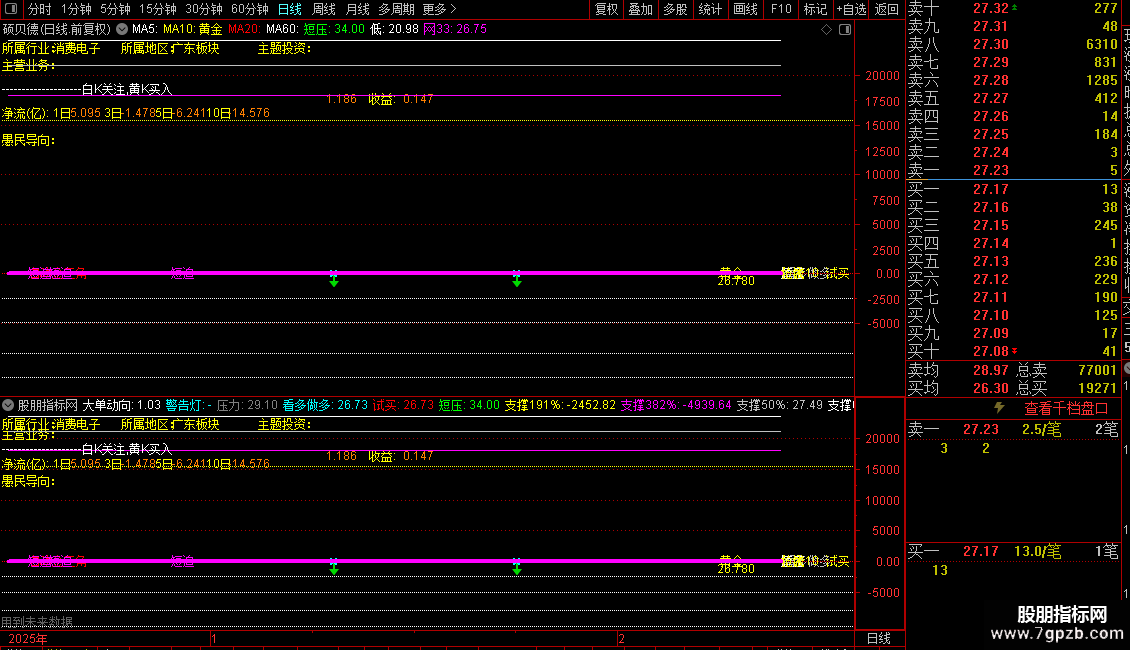Open the indicator menu circle before 股朋指标网
Screen dimensions: 1130x650
(x=8, y=405)
